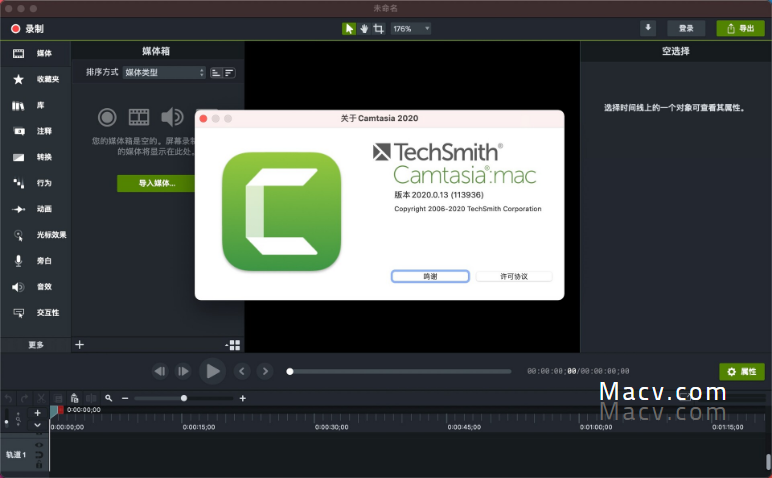
Task: Click the split clip icon in timeline toolbar
Action: [91, 398]
